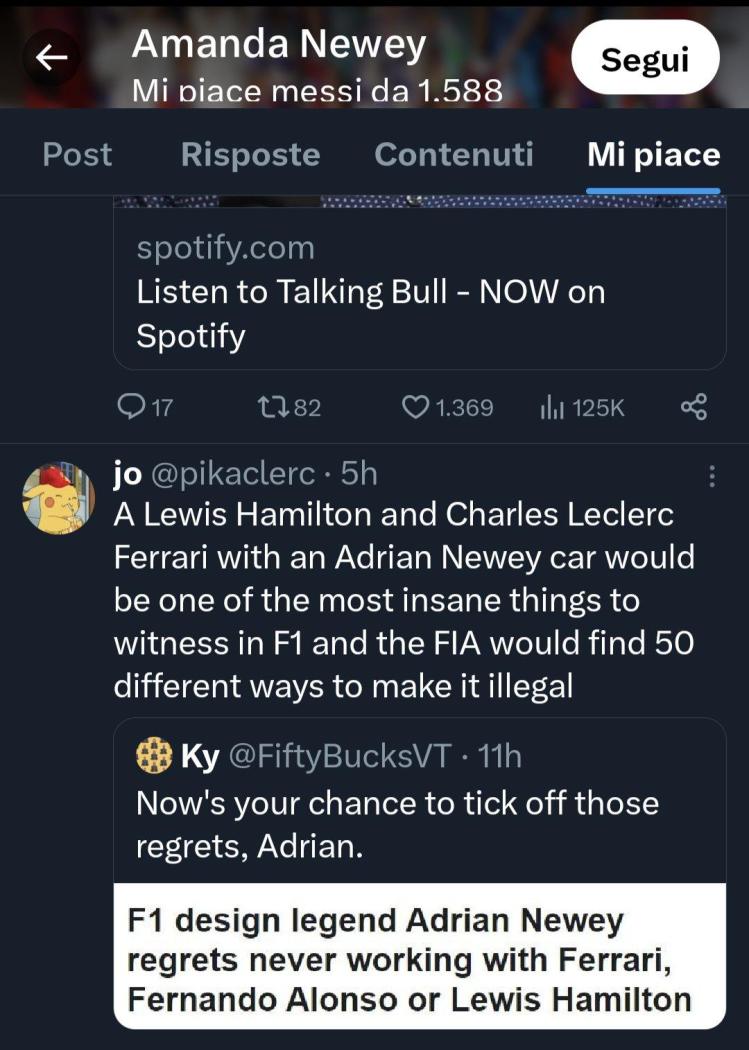Tap the share icon on Spotify post
The image size is (749, 1050).
[x=693, y=407]
